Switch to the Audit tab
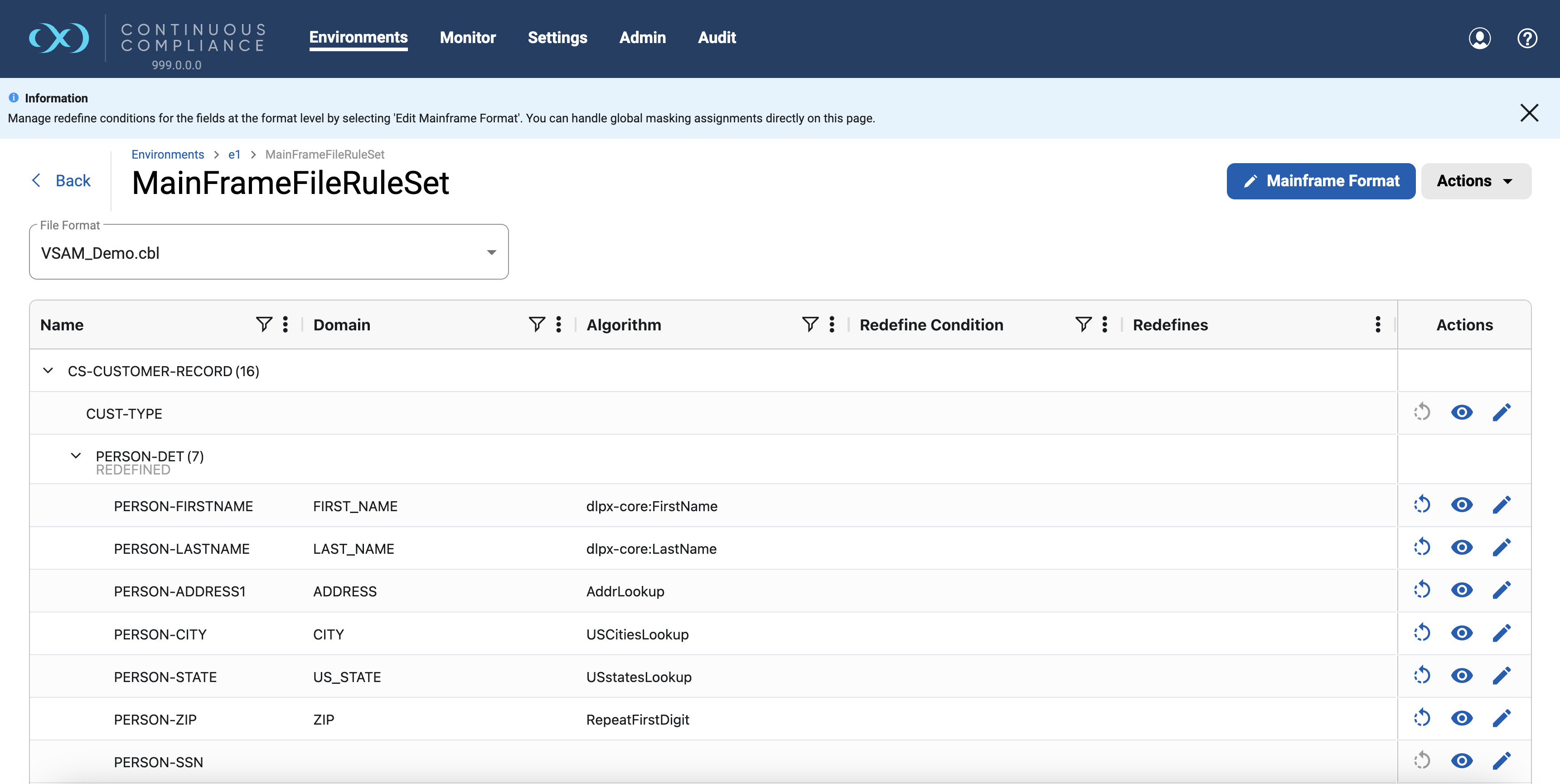The image size is (1560, 784). click(717, 38)
